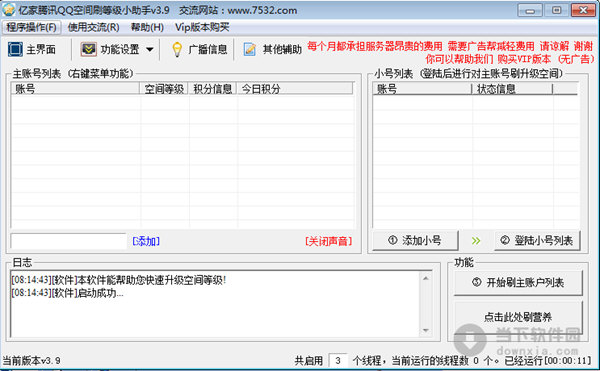The height and width of the screenshot is (371, 600).
Task: Click the 点击此处刷营养 button
Action: (x=518, y=317)
